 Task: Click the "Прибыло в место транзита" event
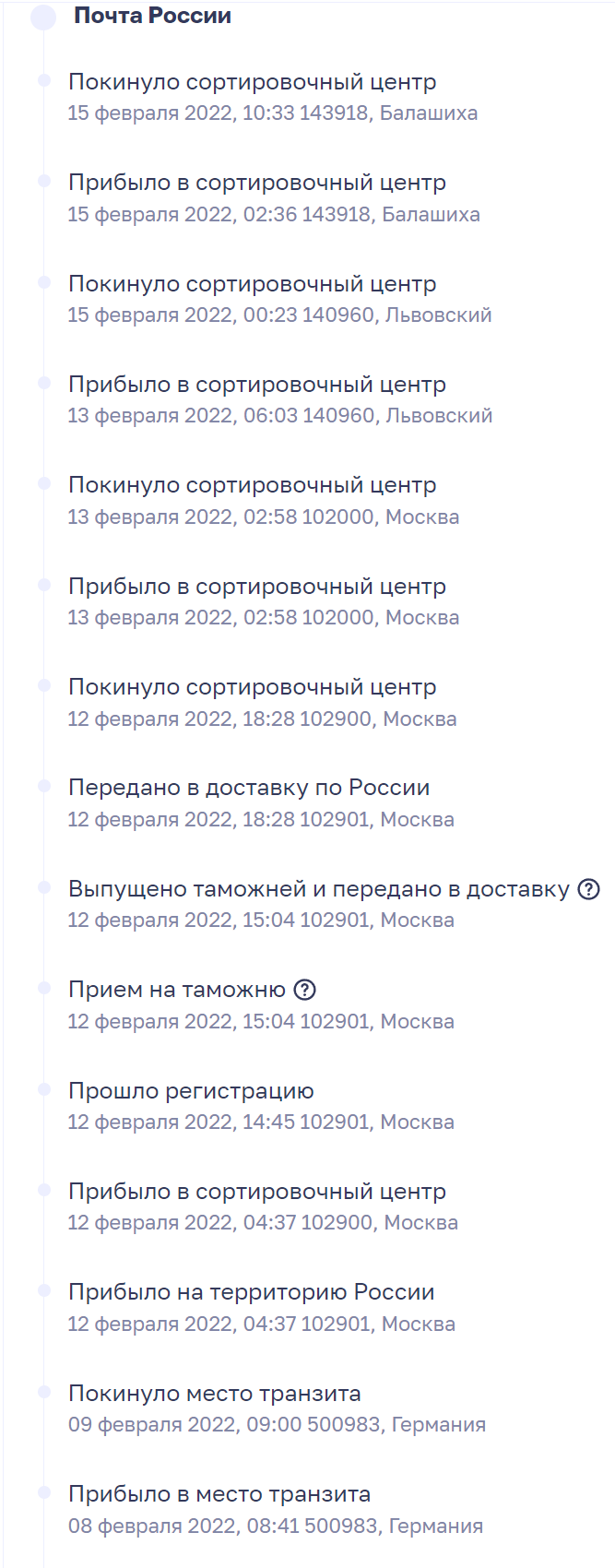pos(219,1494)
